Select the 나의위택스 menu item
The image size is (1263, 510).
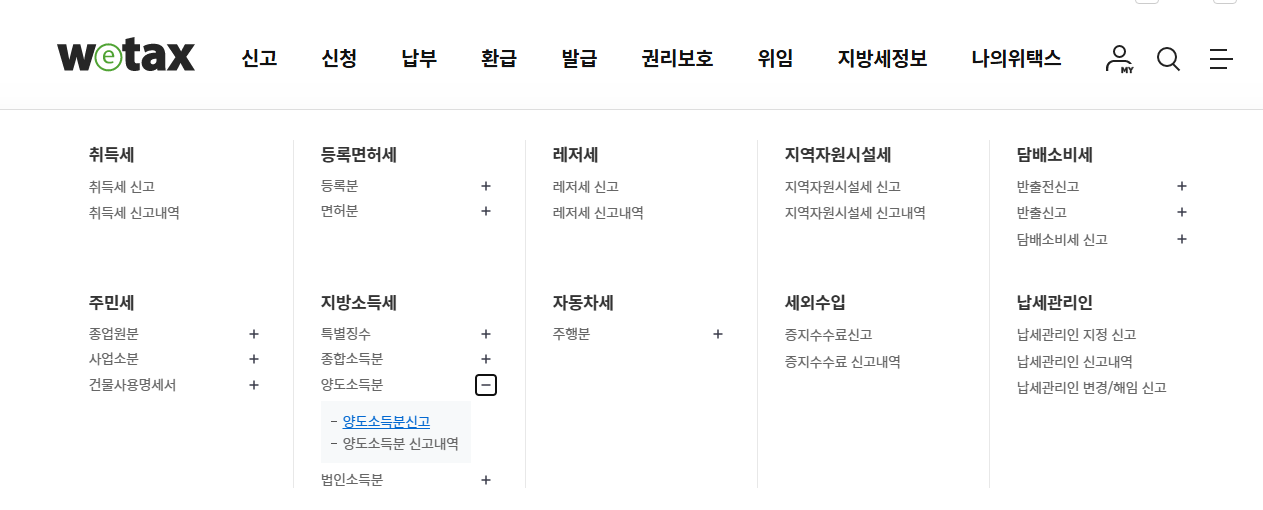1016,59
